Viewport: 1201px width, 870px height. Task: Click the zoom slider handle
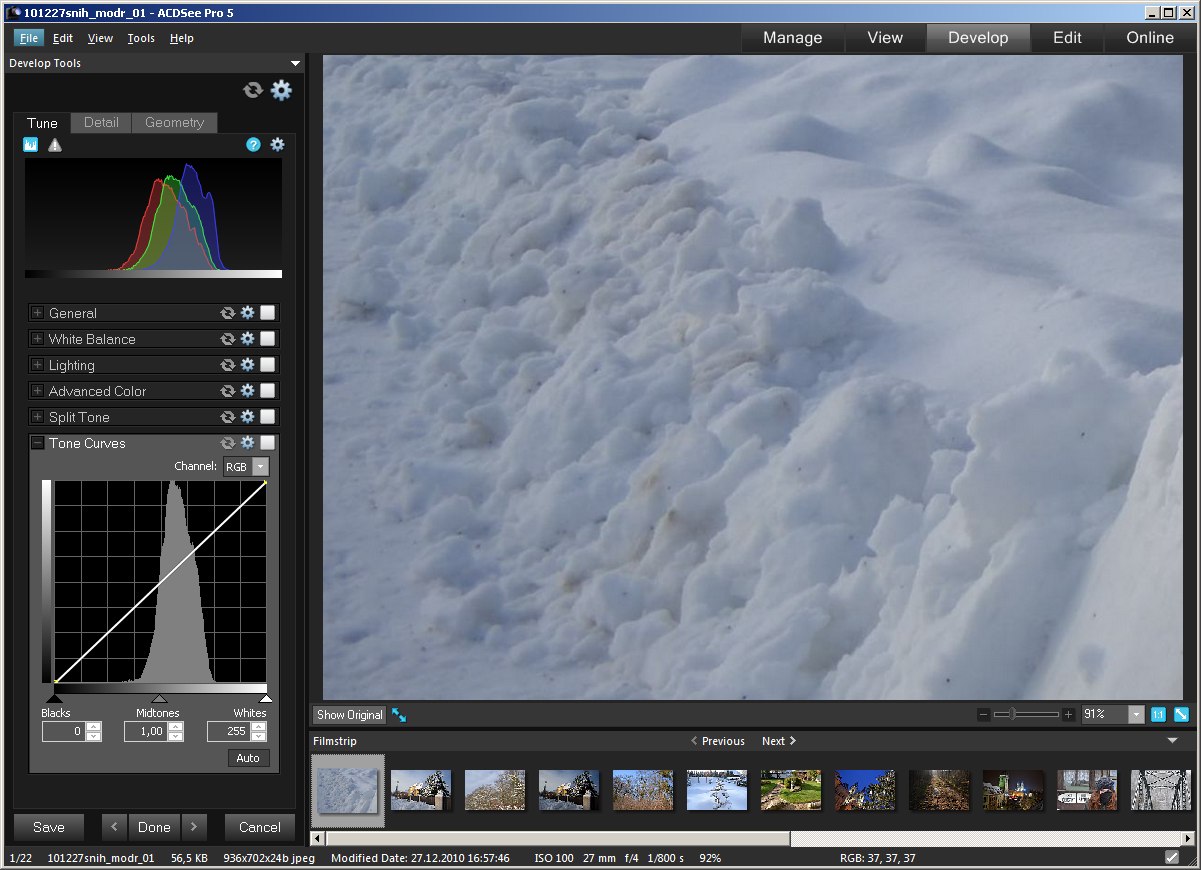coord(1011,714)
